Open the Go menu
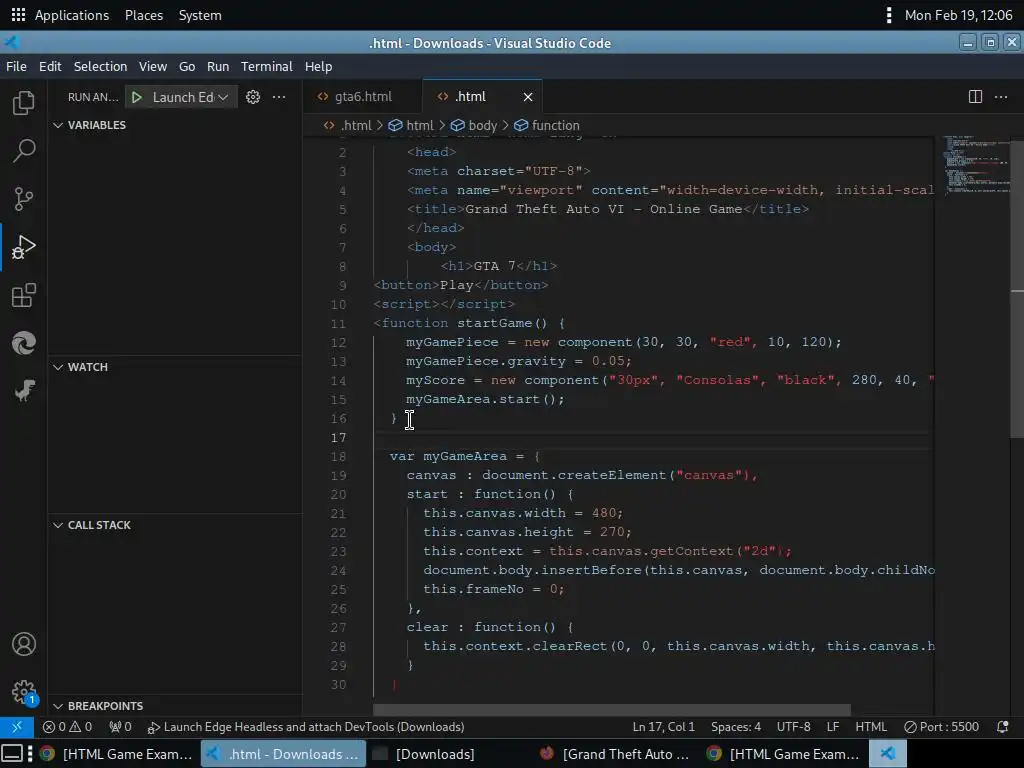 coord(187,67)
